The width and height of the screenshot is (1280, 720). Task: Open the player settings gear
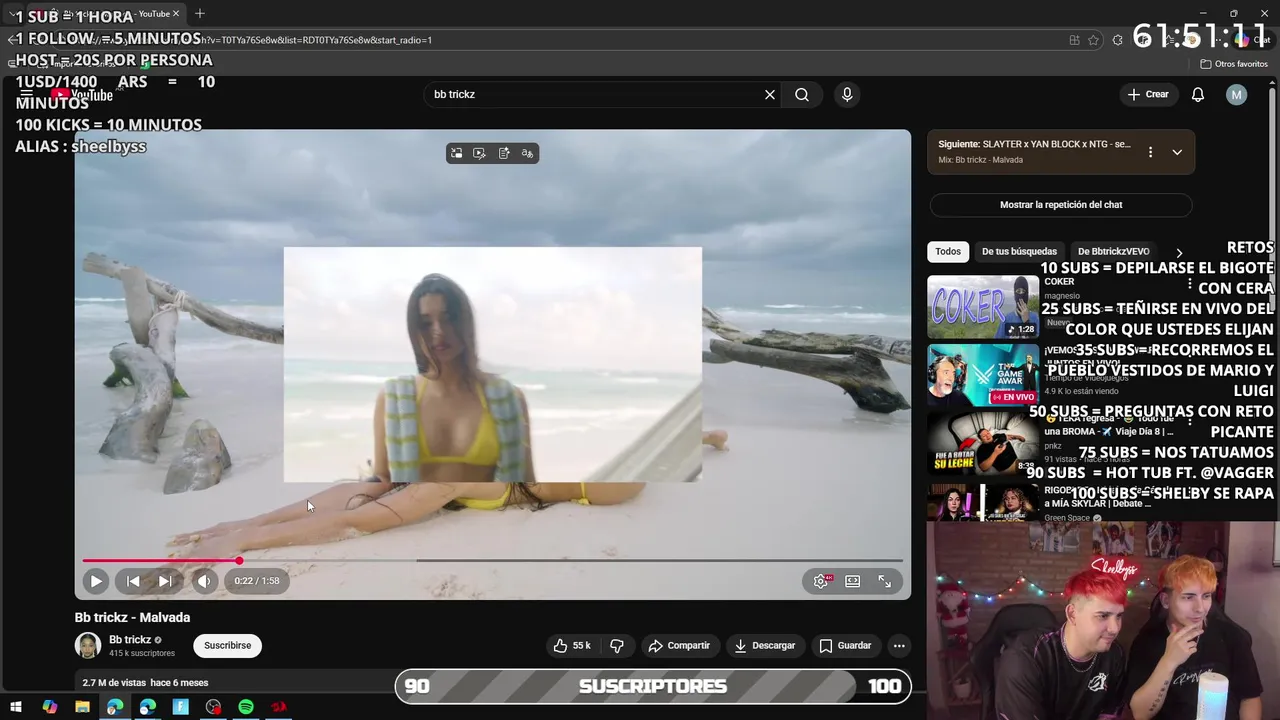pyautogui.click(x=821, y=581)
